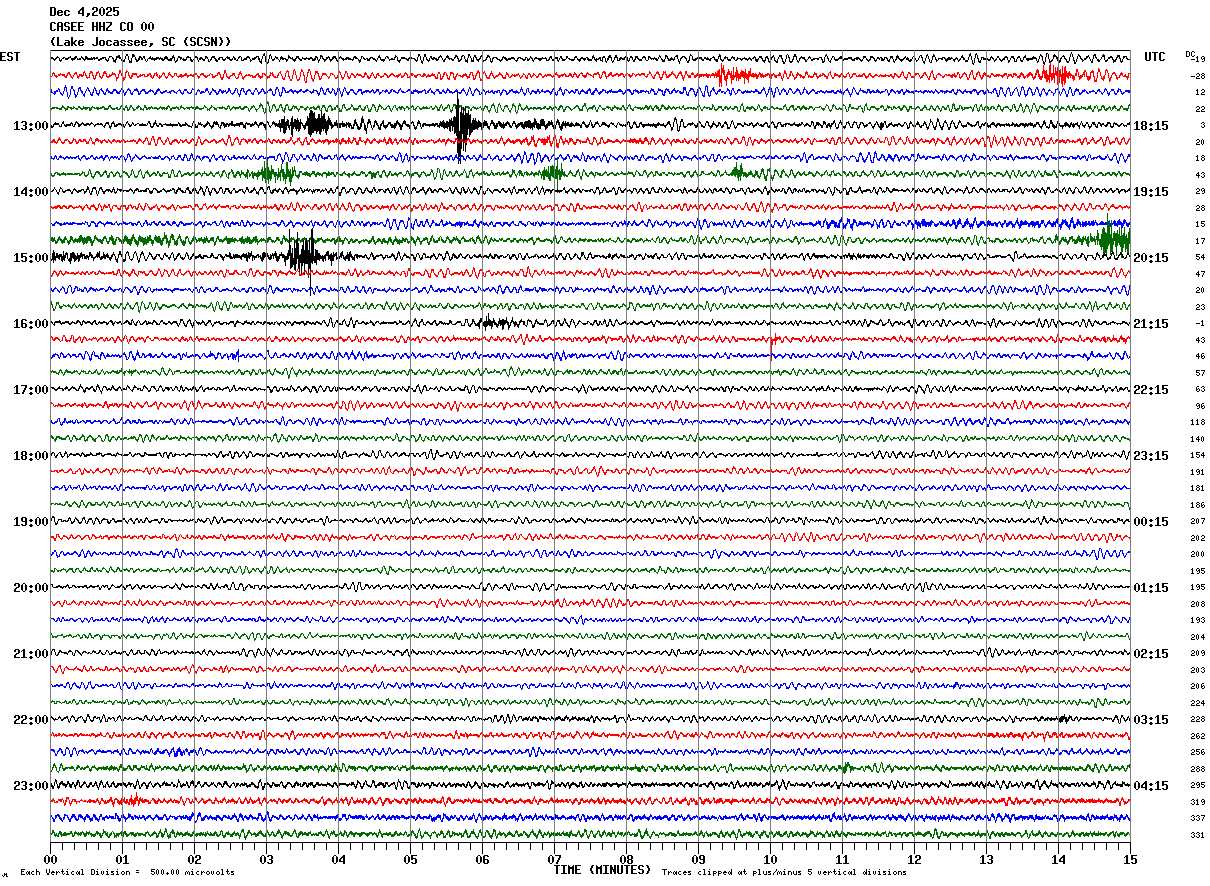1210x886 pixels.
Task: Click the 22:15 UTC time label
Action: 1151,390
